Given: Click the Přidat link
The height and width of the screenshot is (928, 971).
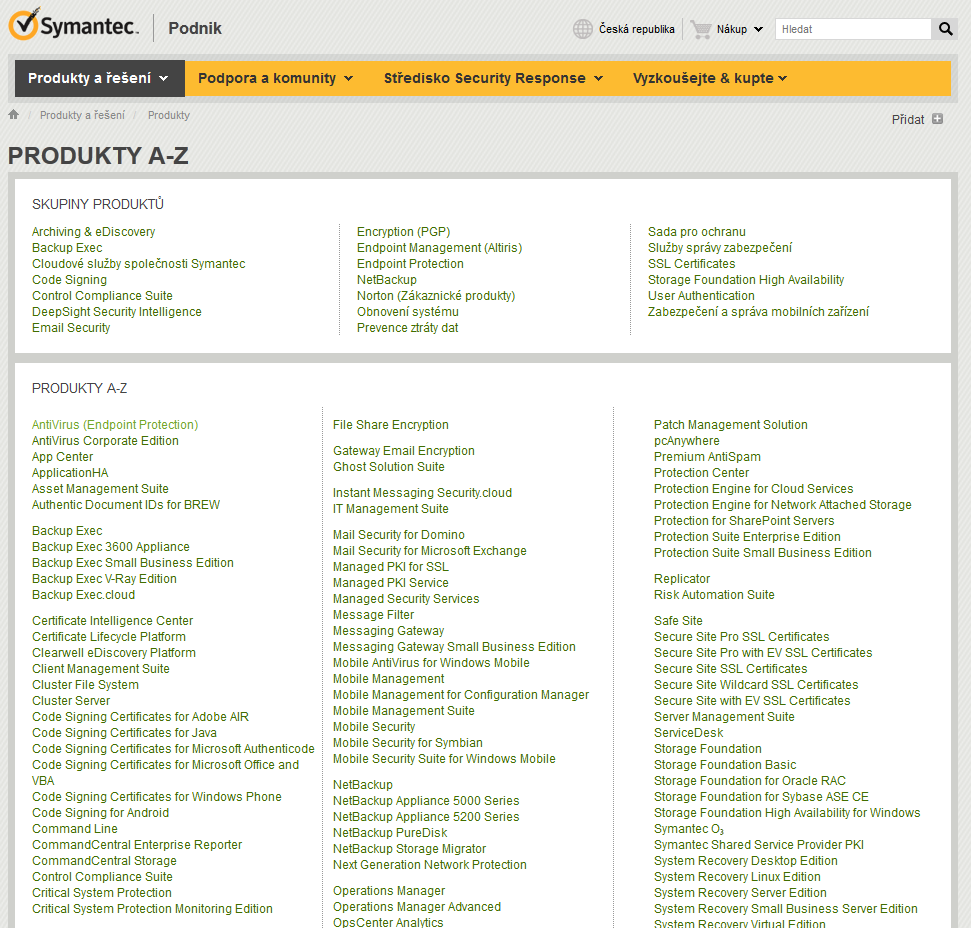Looking at the screenshot, I should 907,119.
